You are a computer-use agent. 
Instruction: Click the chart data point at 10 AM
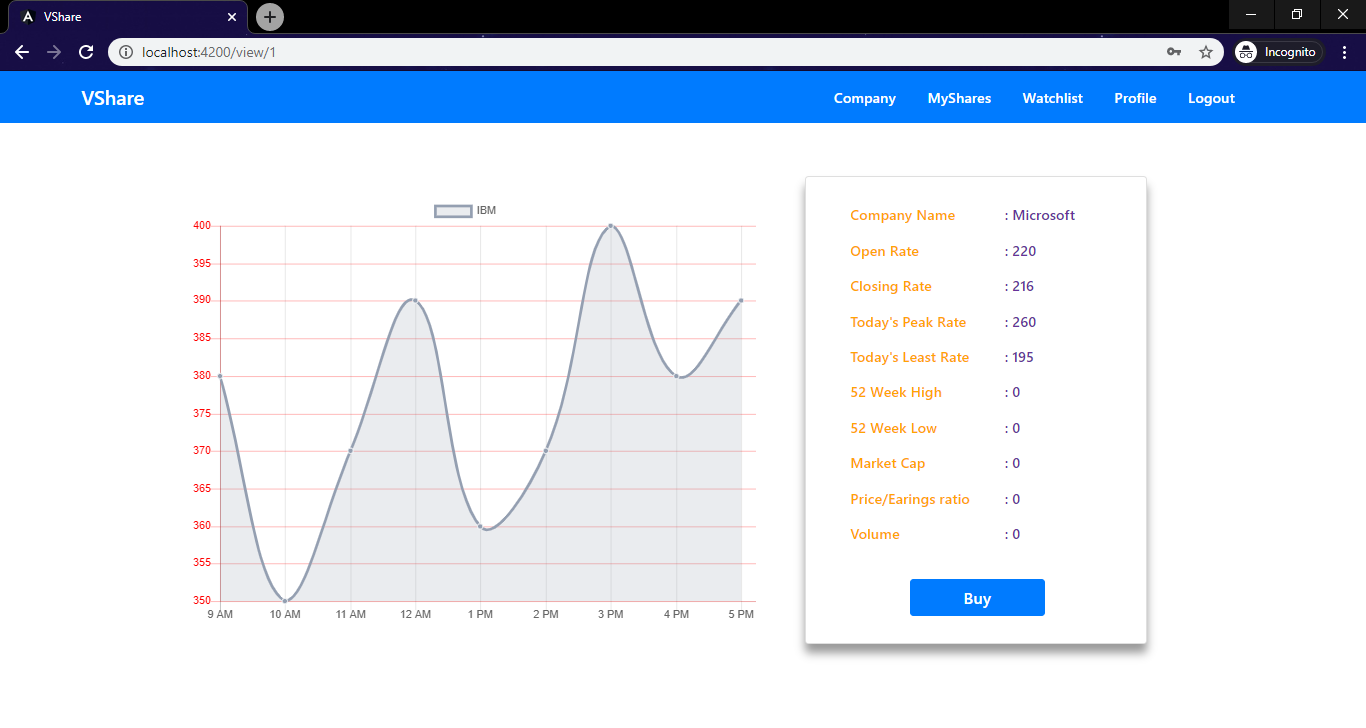click(x=285, y=601)
